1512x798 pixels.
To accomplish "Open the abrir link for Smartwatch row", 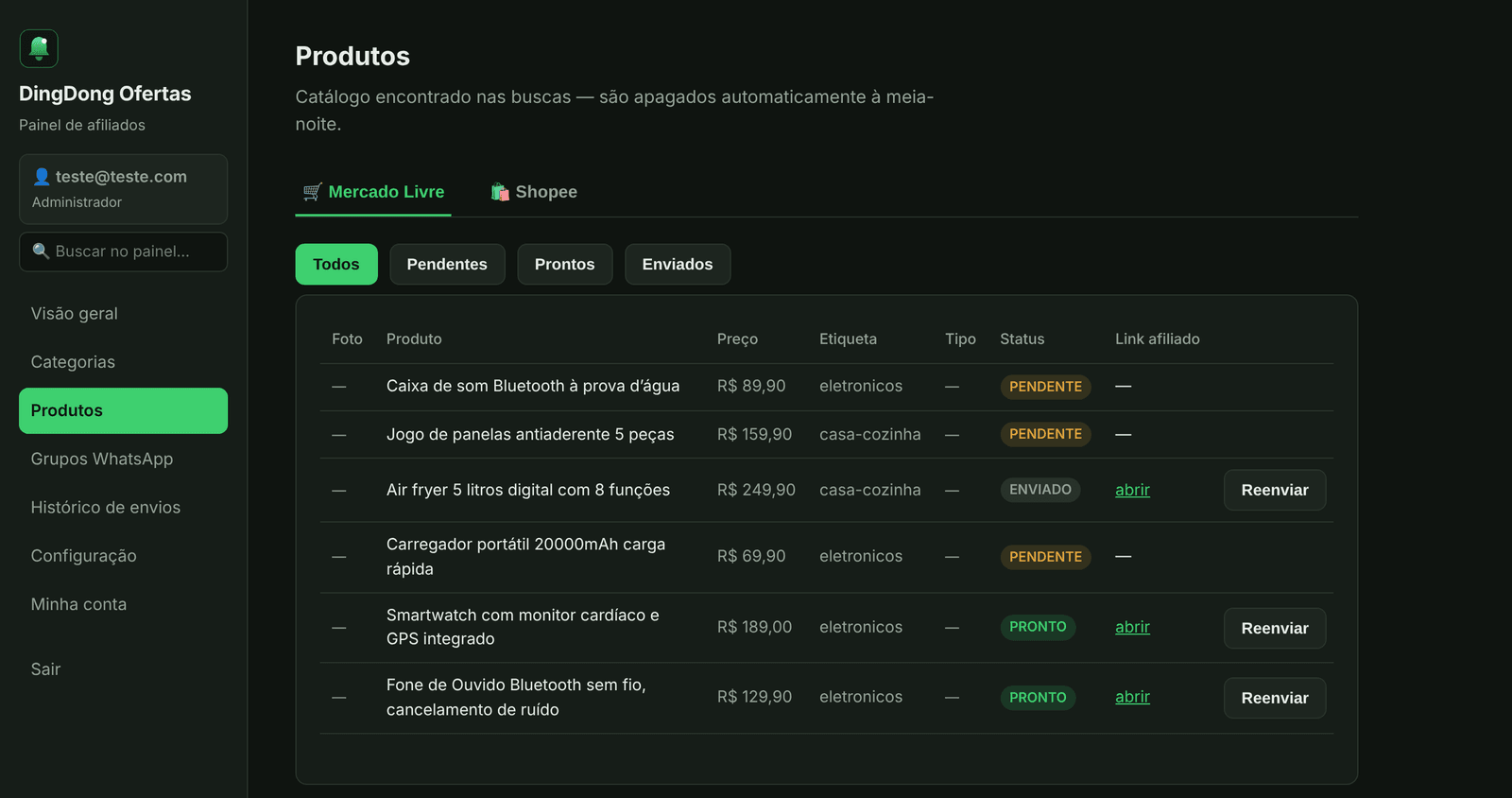I will tap(1132, 627).
